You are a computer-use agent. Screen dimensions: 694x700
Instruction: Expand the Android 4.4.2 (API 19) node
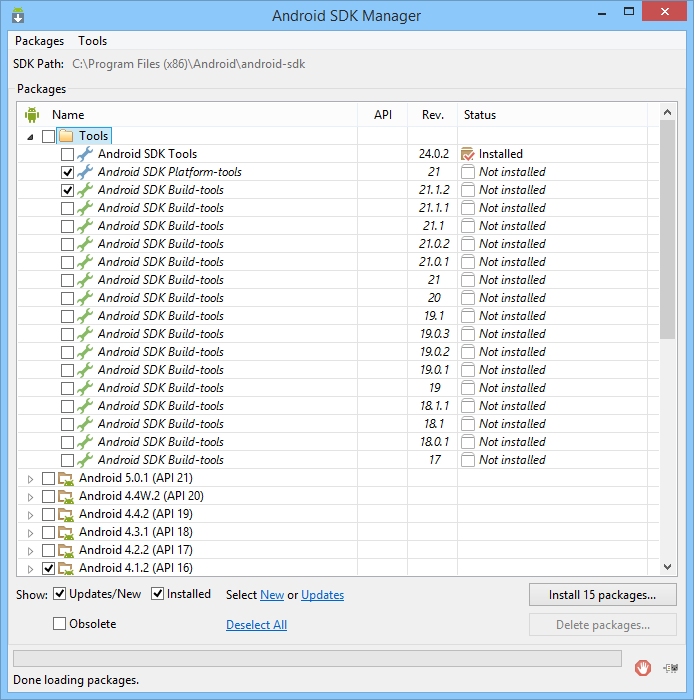(30, 515)
